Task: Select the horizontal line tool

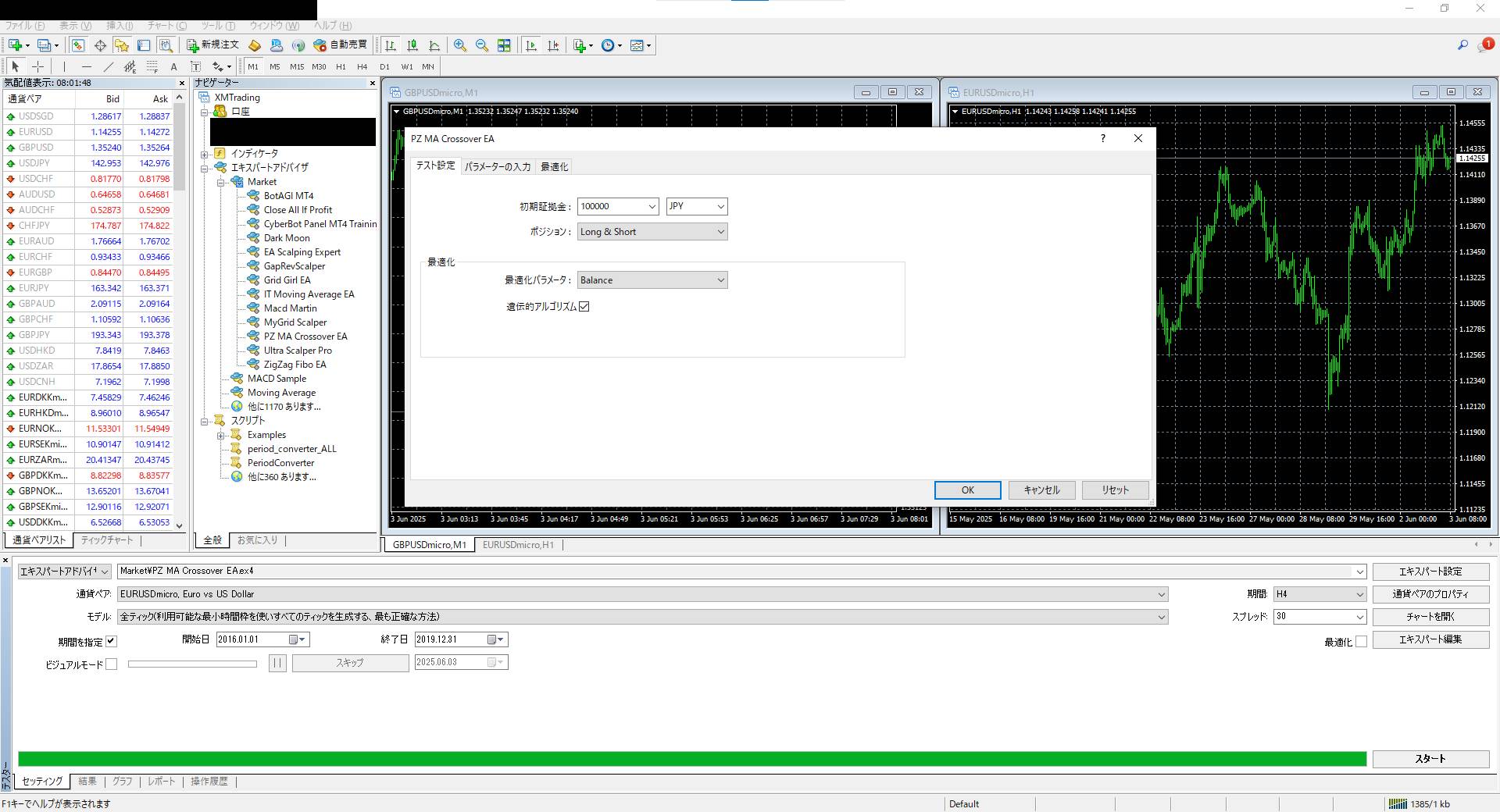Action: click(86, 66)
